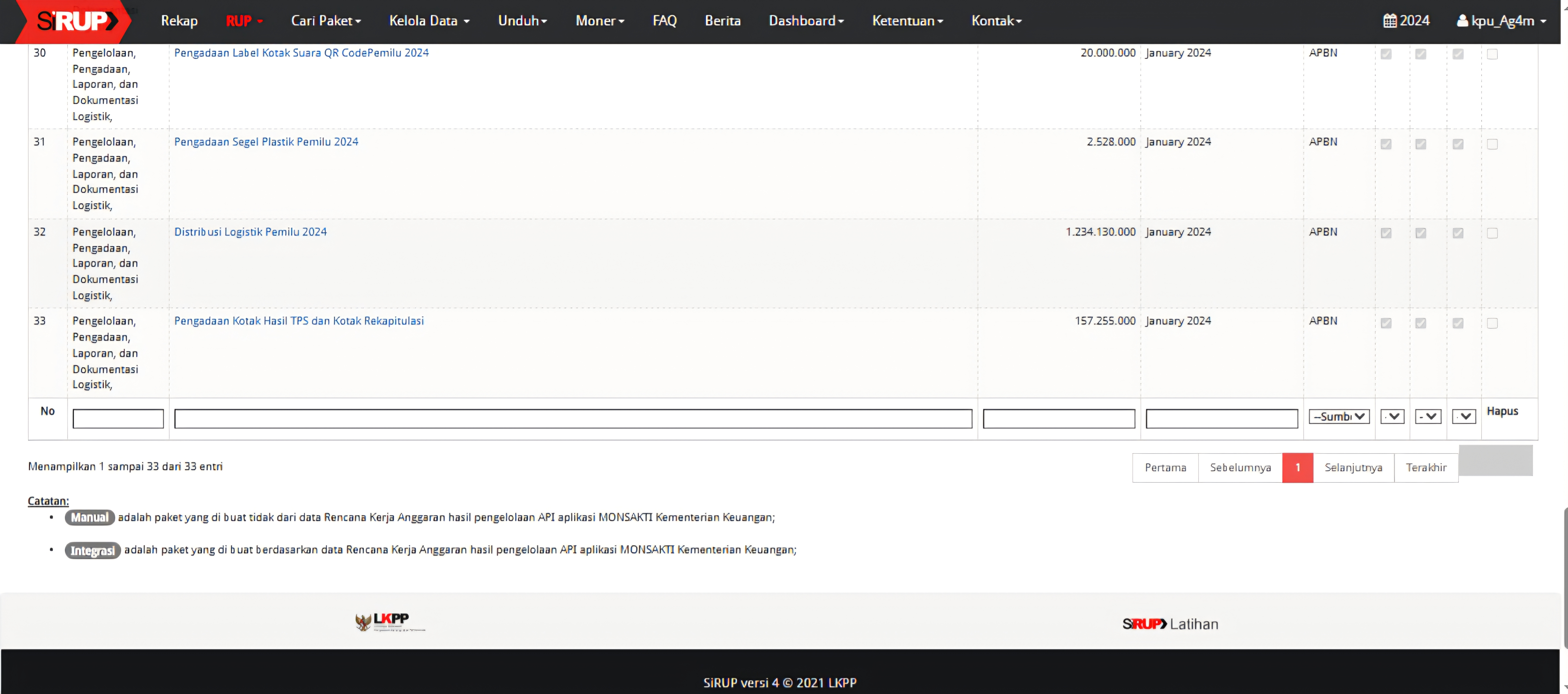Click the calendar year 2024 icon
The image size is (1568, 694).
tap(1390, 21)
